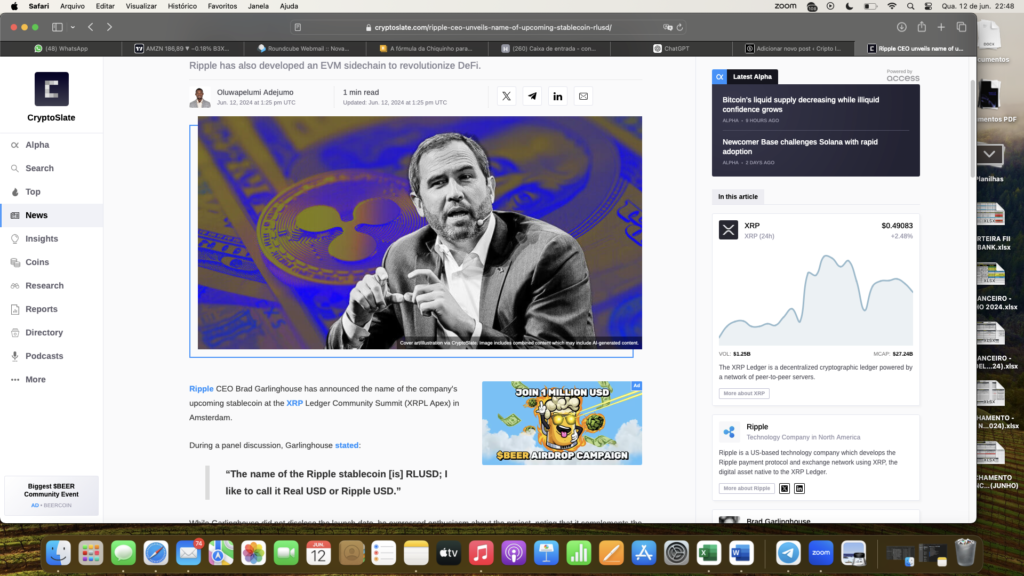Open Control Center in the menu bar
The width and height of the screenshot is (1024, 576).
(x=928, y=7)
